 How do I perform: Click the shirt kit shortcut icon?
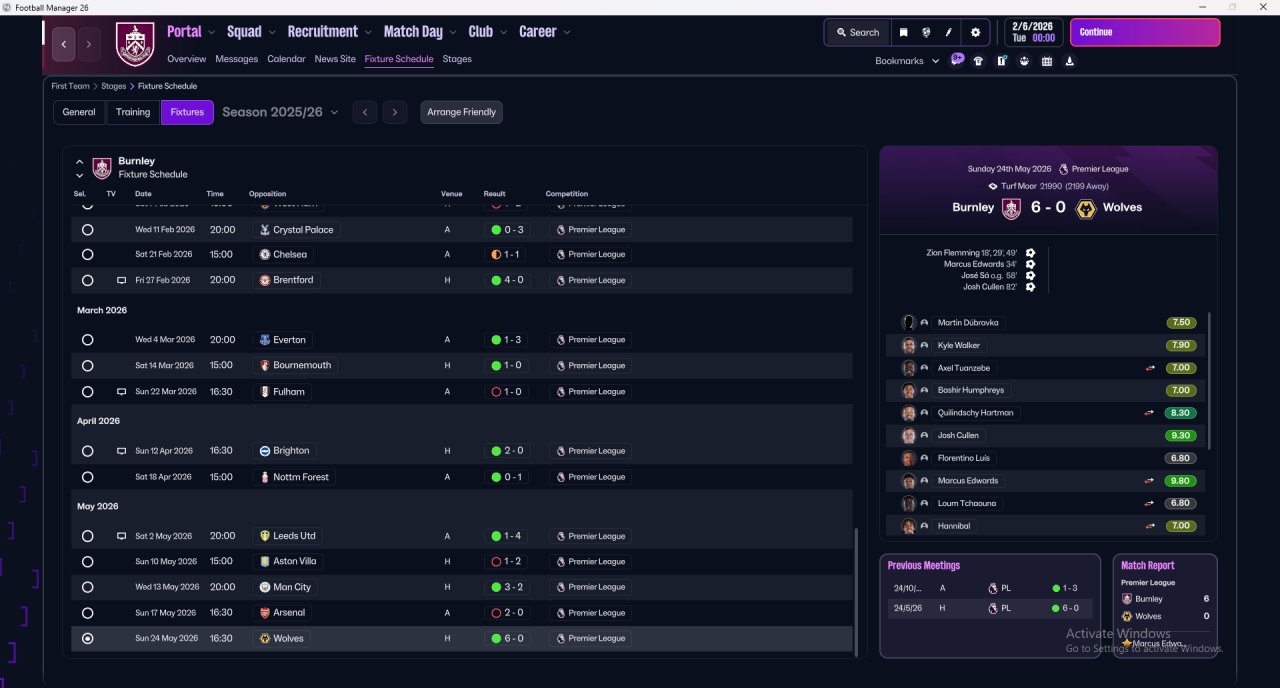[x=978, y=61]
